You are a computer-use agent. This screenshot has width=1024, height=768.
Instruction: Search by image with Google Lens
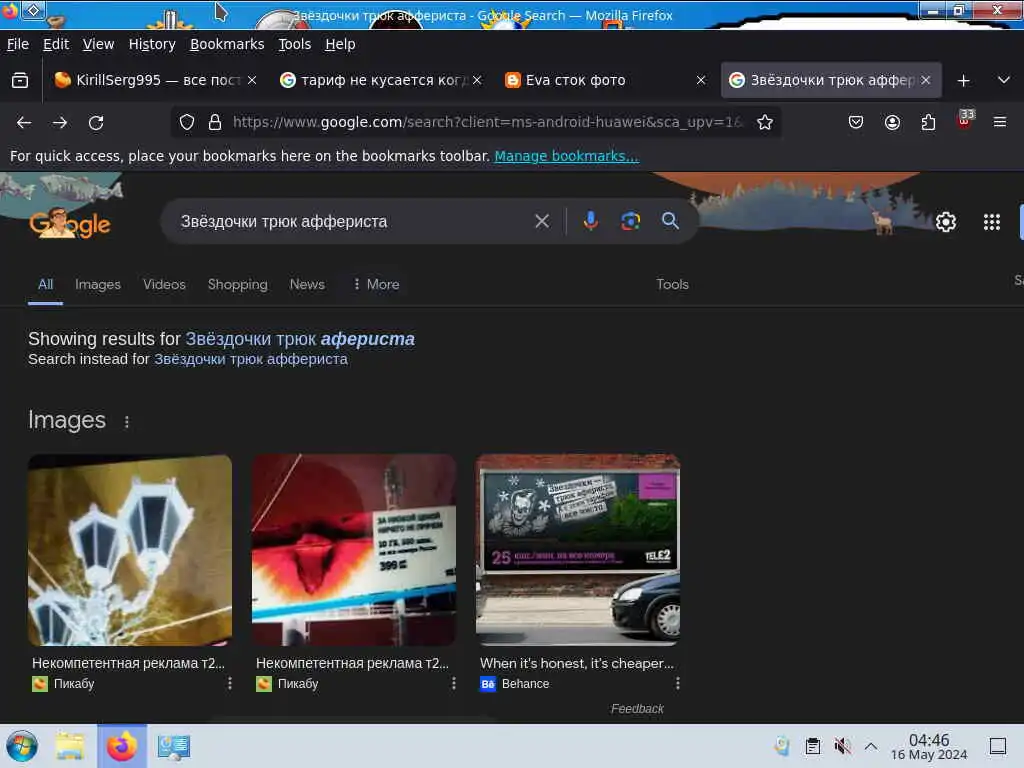coord(630,221)
